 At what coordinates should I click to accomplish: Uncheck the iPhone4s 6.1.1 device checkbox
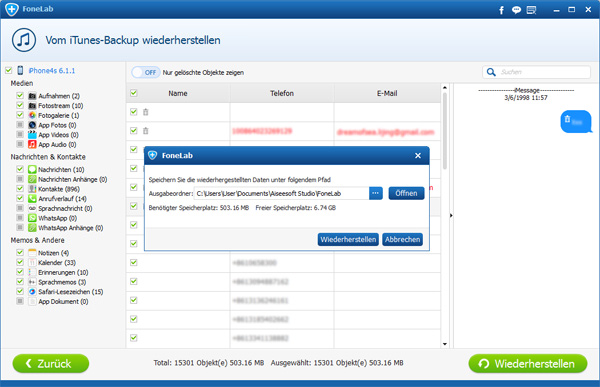(x=8, y=70)
